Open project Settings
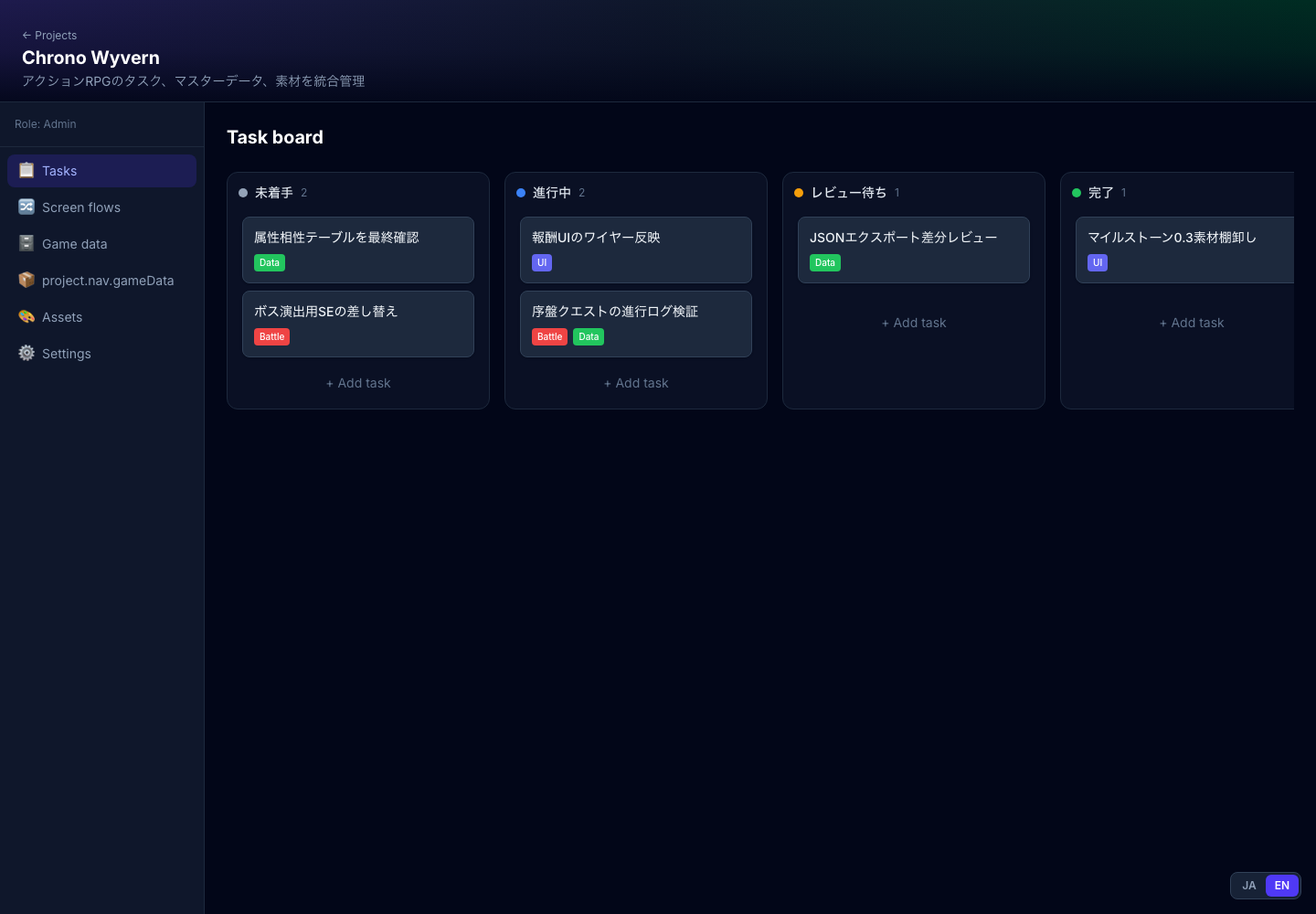Viewport: 1316px width, 914px height. (x=101, y=354)
